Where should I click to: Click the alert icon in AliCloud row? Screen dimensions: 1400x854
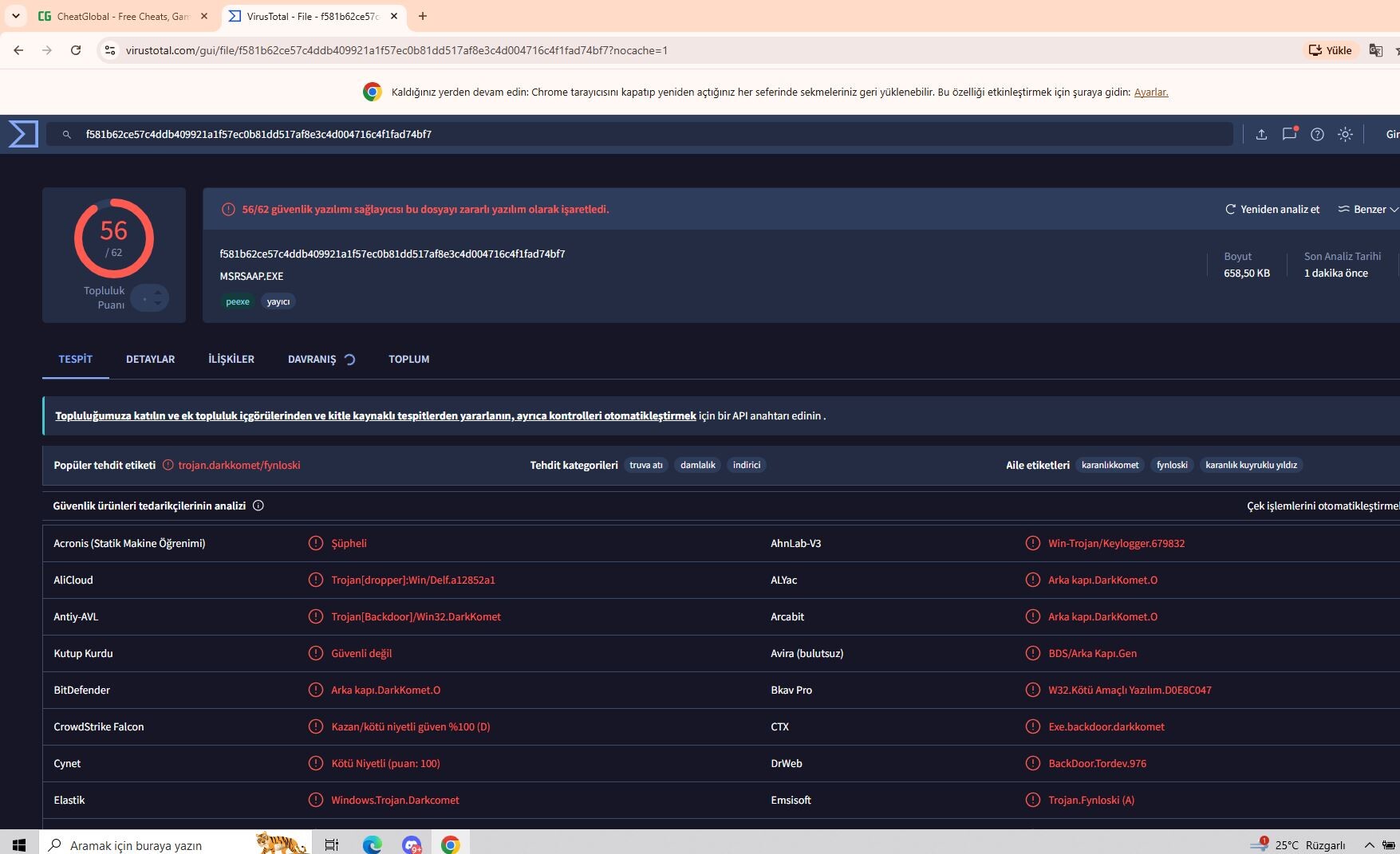coord(316,580)
